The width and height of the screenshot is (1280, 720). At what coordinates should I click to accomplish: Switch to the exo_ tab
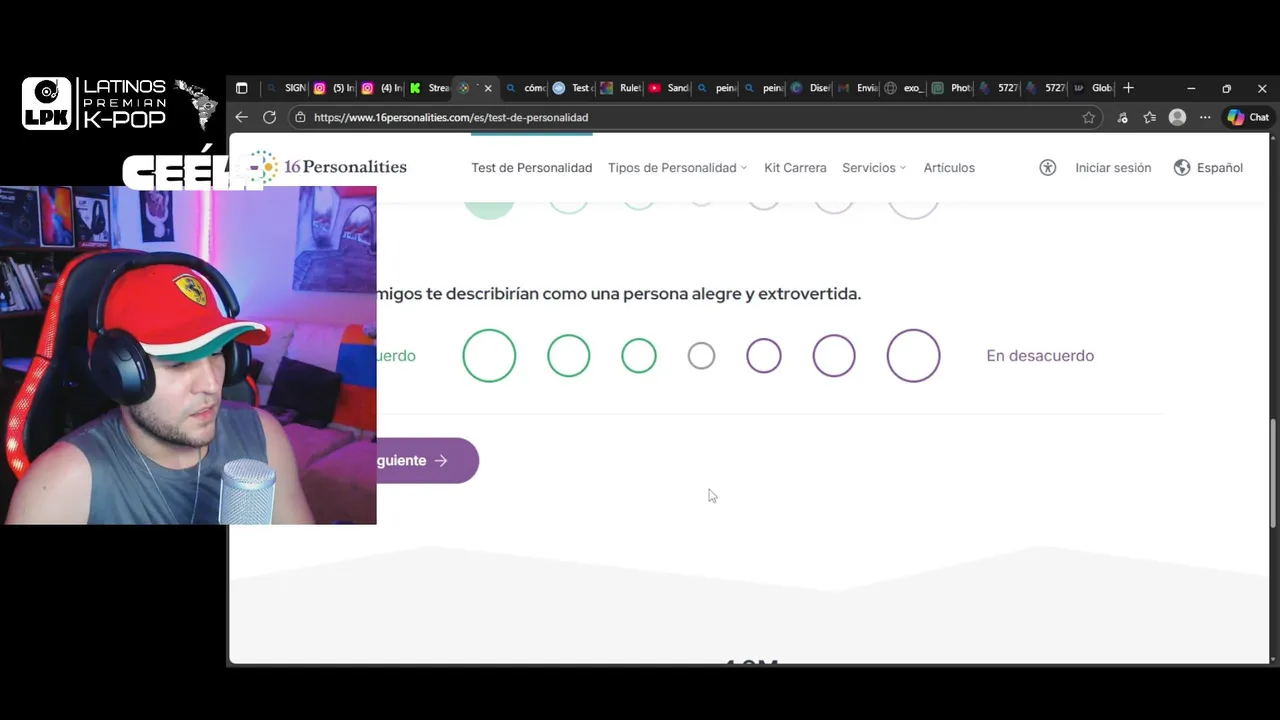[905, 88]
